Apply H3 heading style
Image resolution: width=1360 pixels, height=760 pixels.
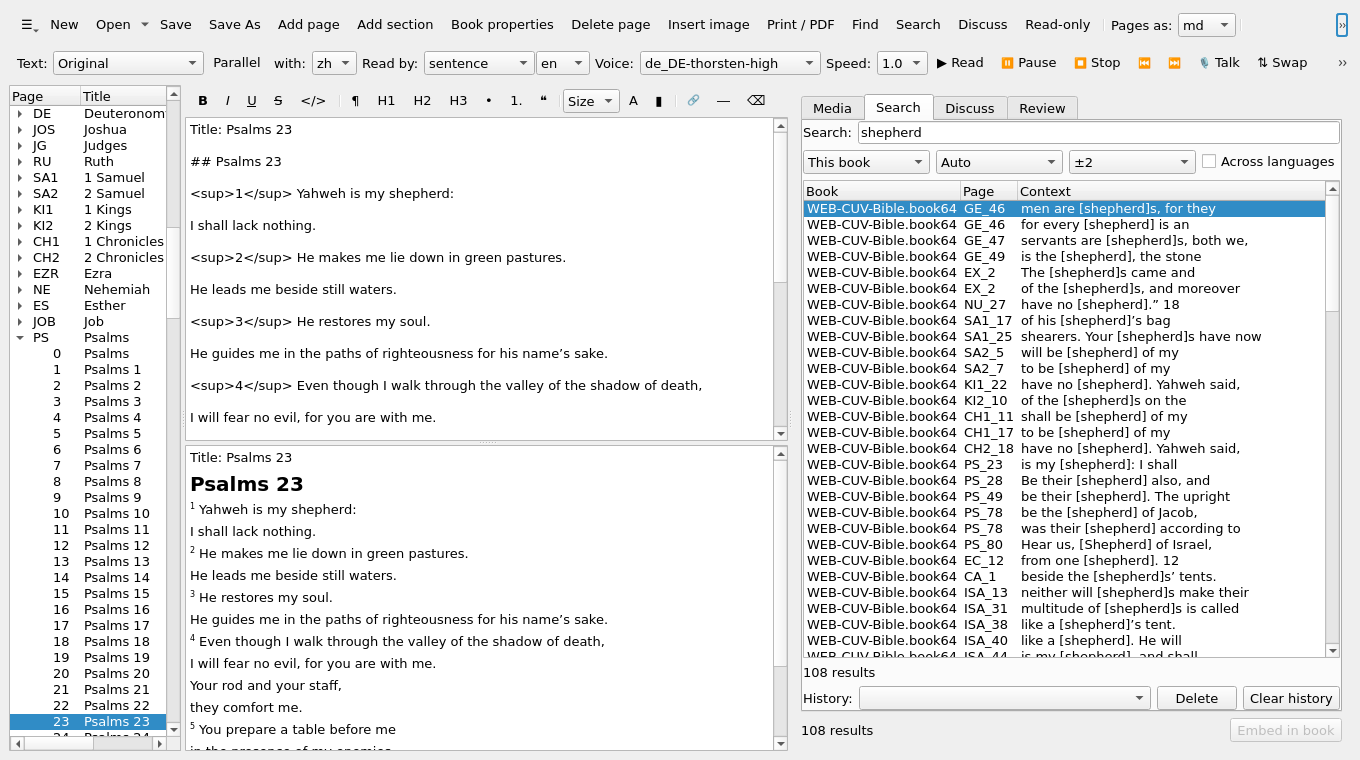458,101
